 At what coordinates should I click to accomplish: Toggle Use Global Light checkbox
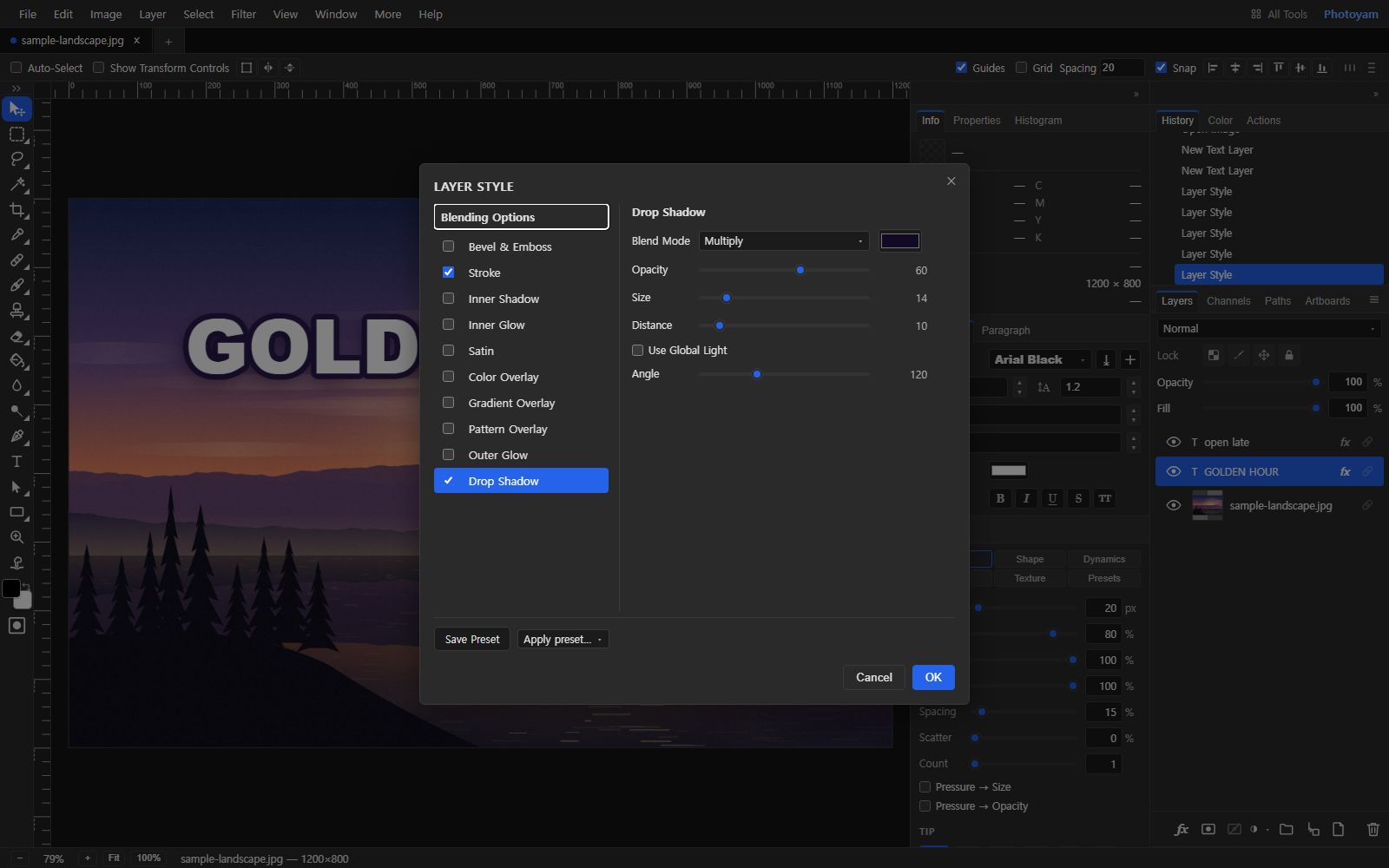[x=637, y=351]
